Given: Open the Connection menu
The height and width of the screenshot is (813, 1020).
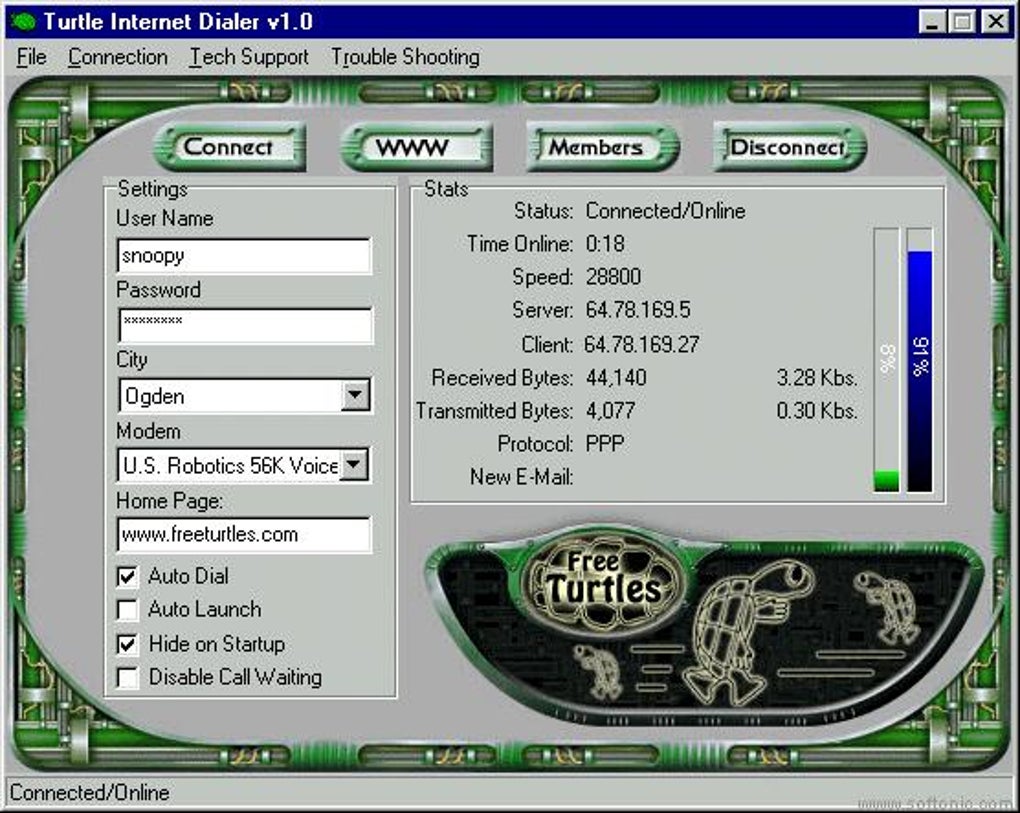Looking at the screenshot, I should pyautogui.click(x=118, y=57).
